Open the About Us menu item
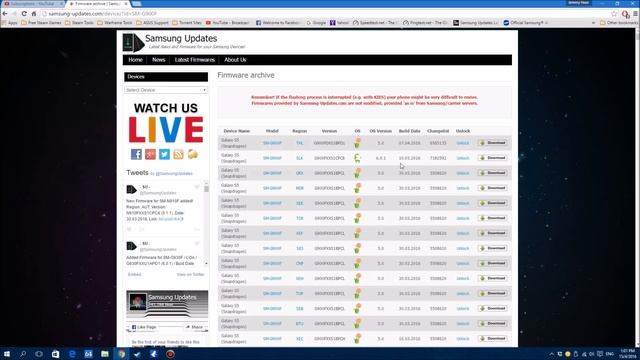 point(235,60)
